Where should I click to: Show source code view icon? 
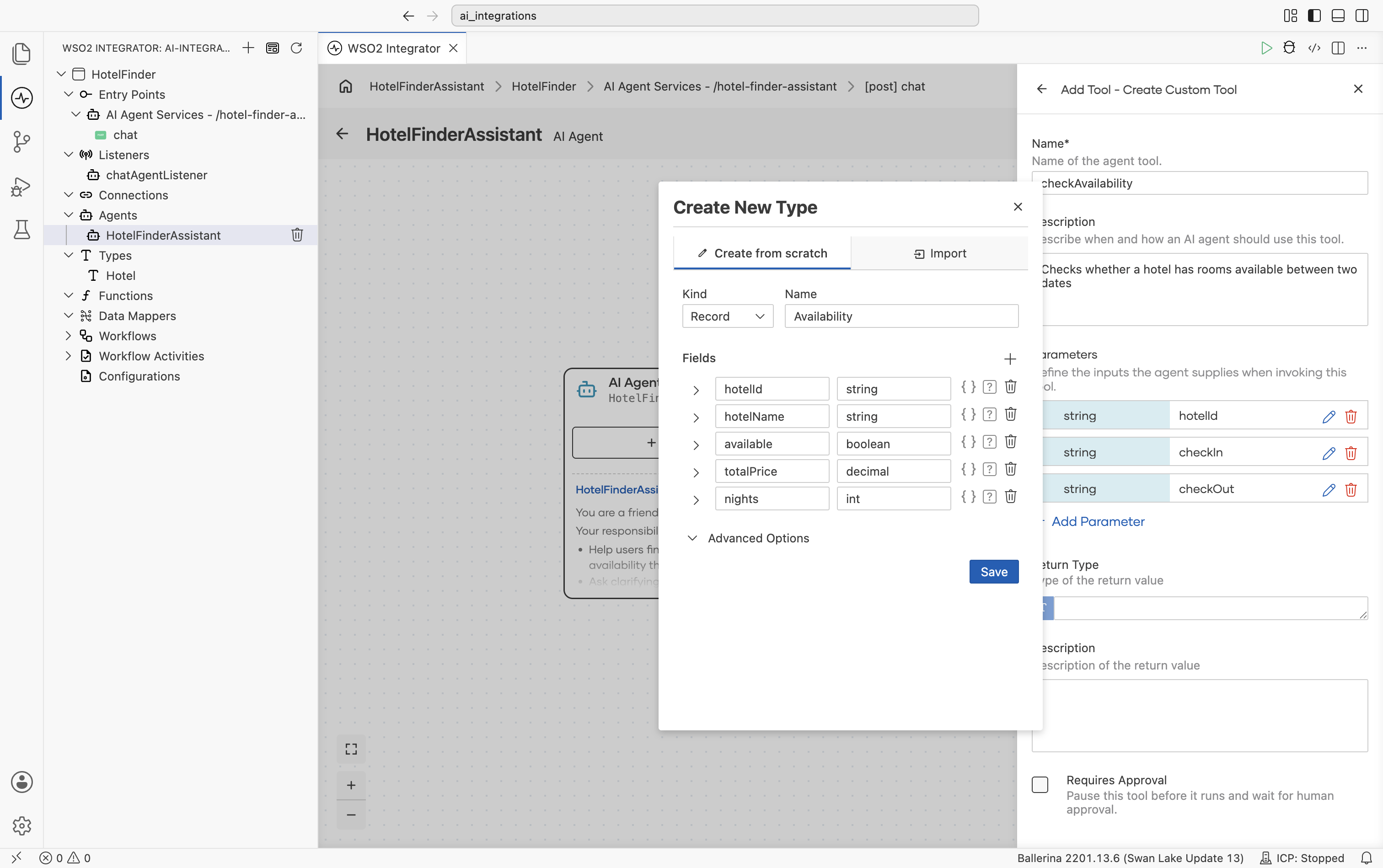[x=1314, y=48]
